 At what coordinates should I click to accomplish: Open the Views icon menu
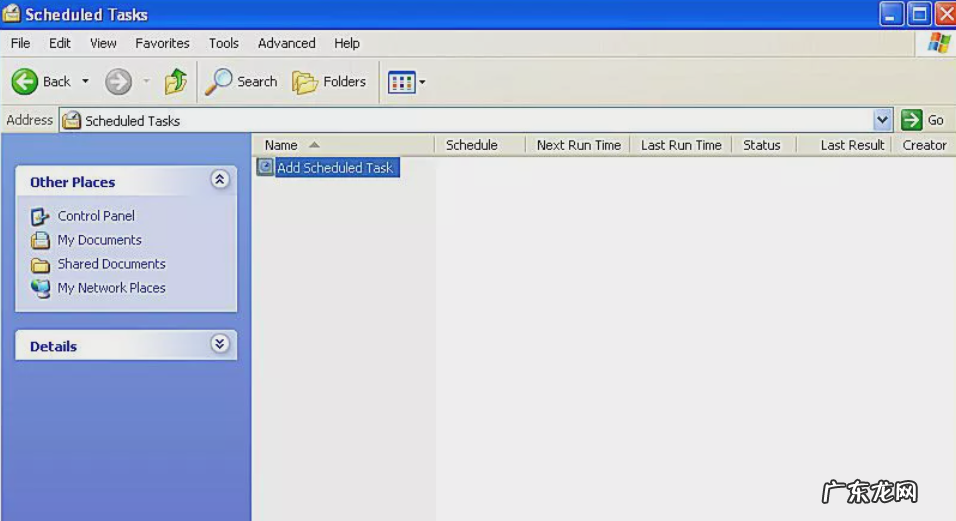click(407, 82)
